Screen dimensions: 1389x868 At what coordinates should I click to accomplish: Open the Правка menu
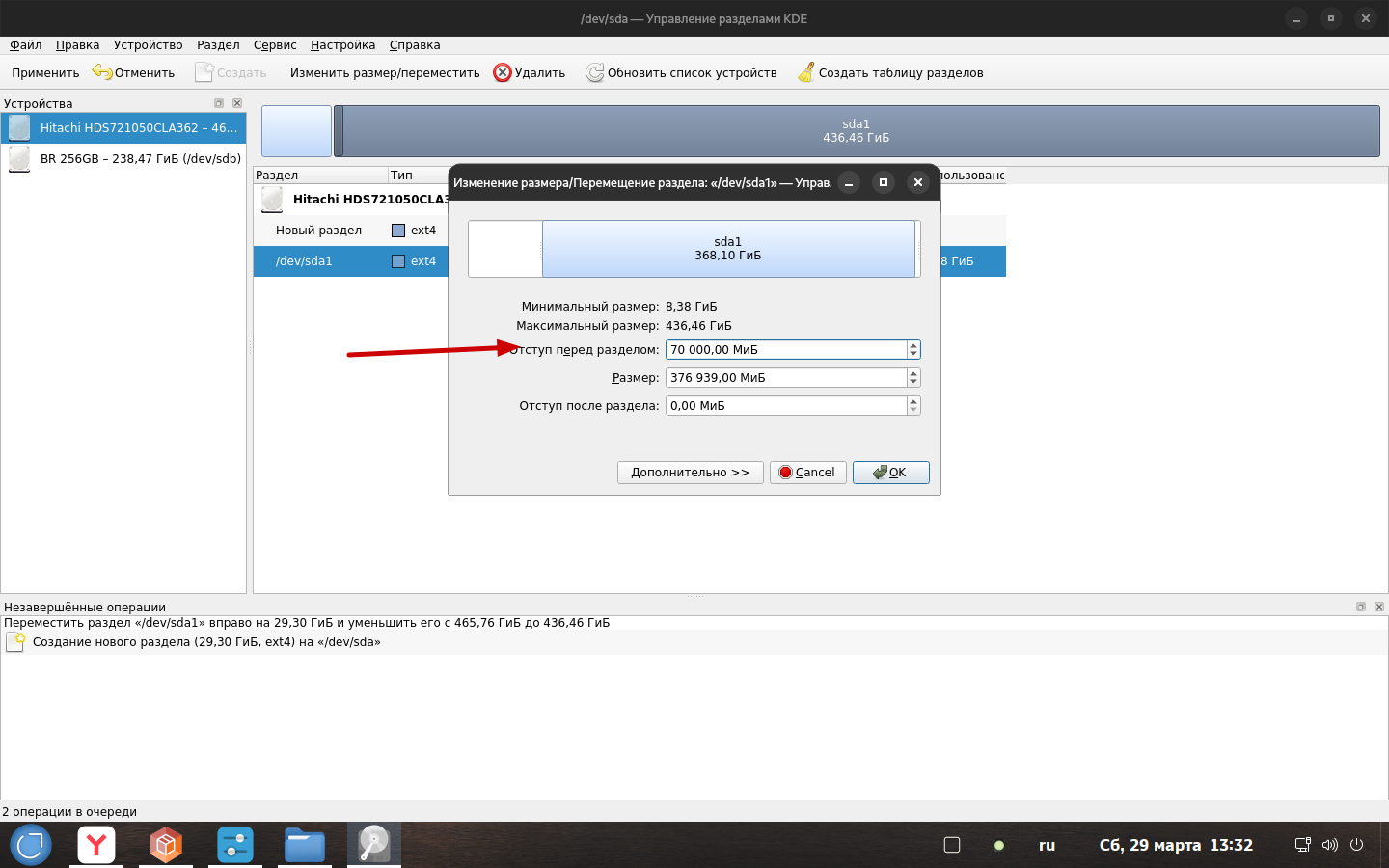tap(77, 45)
